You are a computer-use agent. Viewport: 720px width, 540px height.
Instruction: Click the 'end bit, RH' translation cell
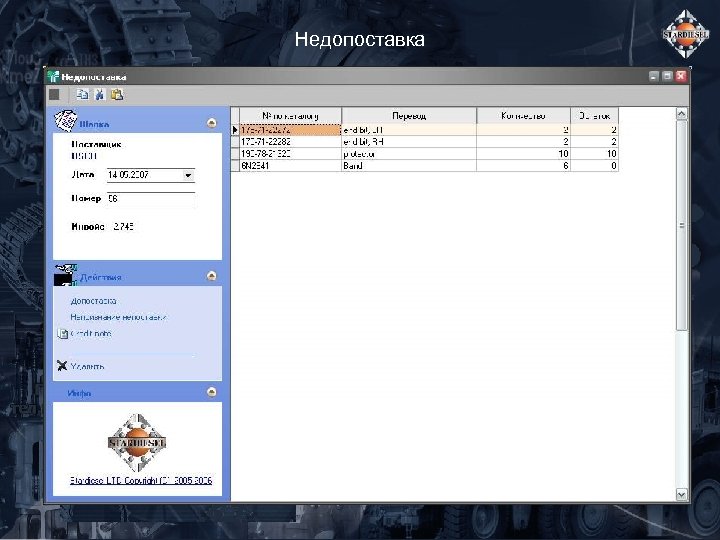[x=409, y=142]
